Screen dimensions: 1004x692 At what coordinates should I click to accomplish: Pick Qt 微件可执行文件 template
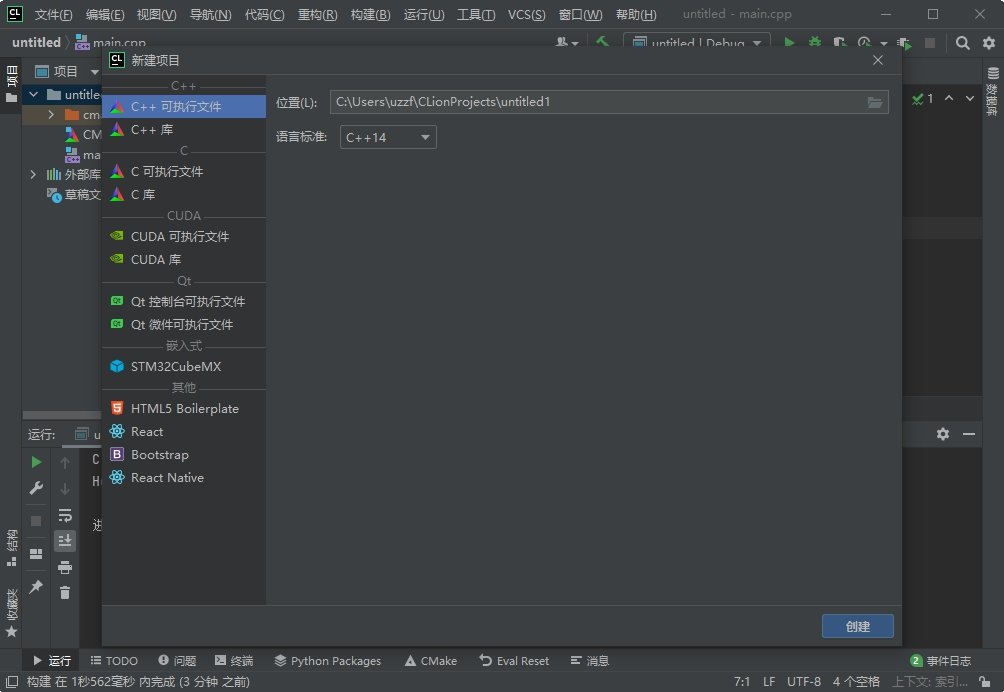184,324
